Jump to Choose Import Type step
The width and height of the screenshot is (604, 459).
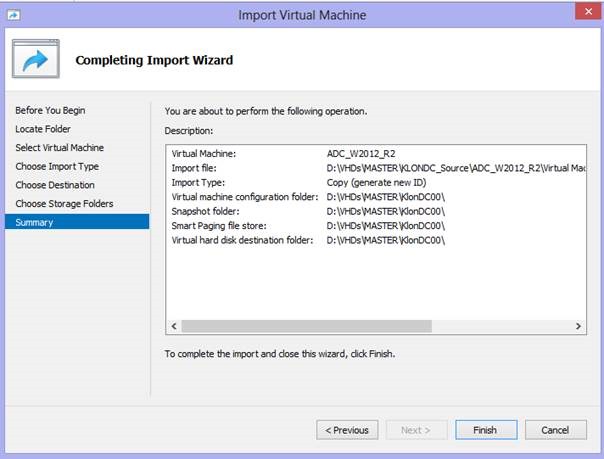click(x=57, y=166)
